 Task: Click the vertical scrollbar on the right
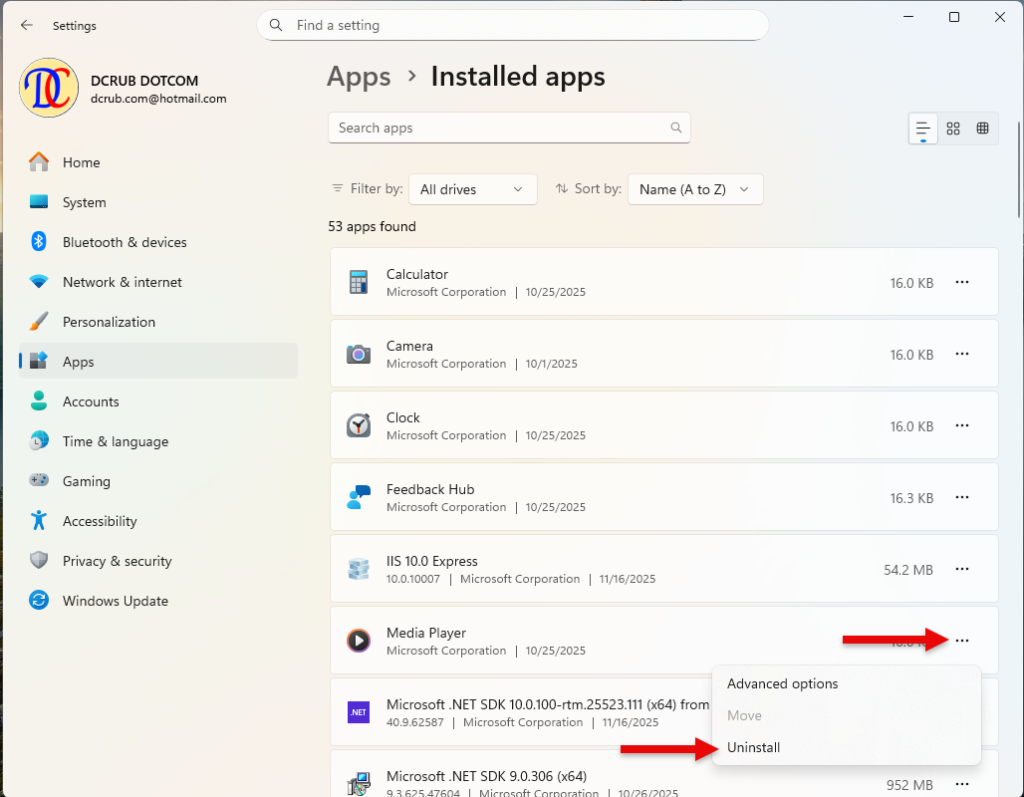(x=1019, y=170)
